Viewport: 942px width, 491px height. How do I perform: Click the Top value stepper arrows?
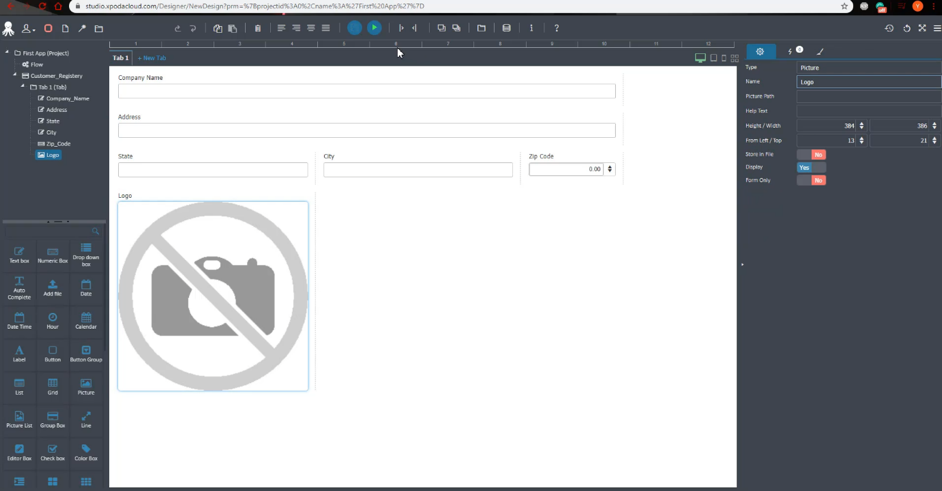point(934,140)
